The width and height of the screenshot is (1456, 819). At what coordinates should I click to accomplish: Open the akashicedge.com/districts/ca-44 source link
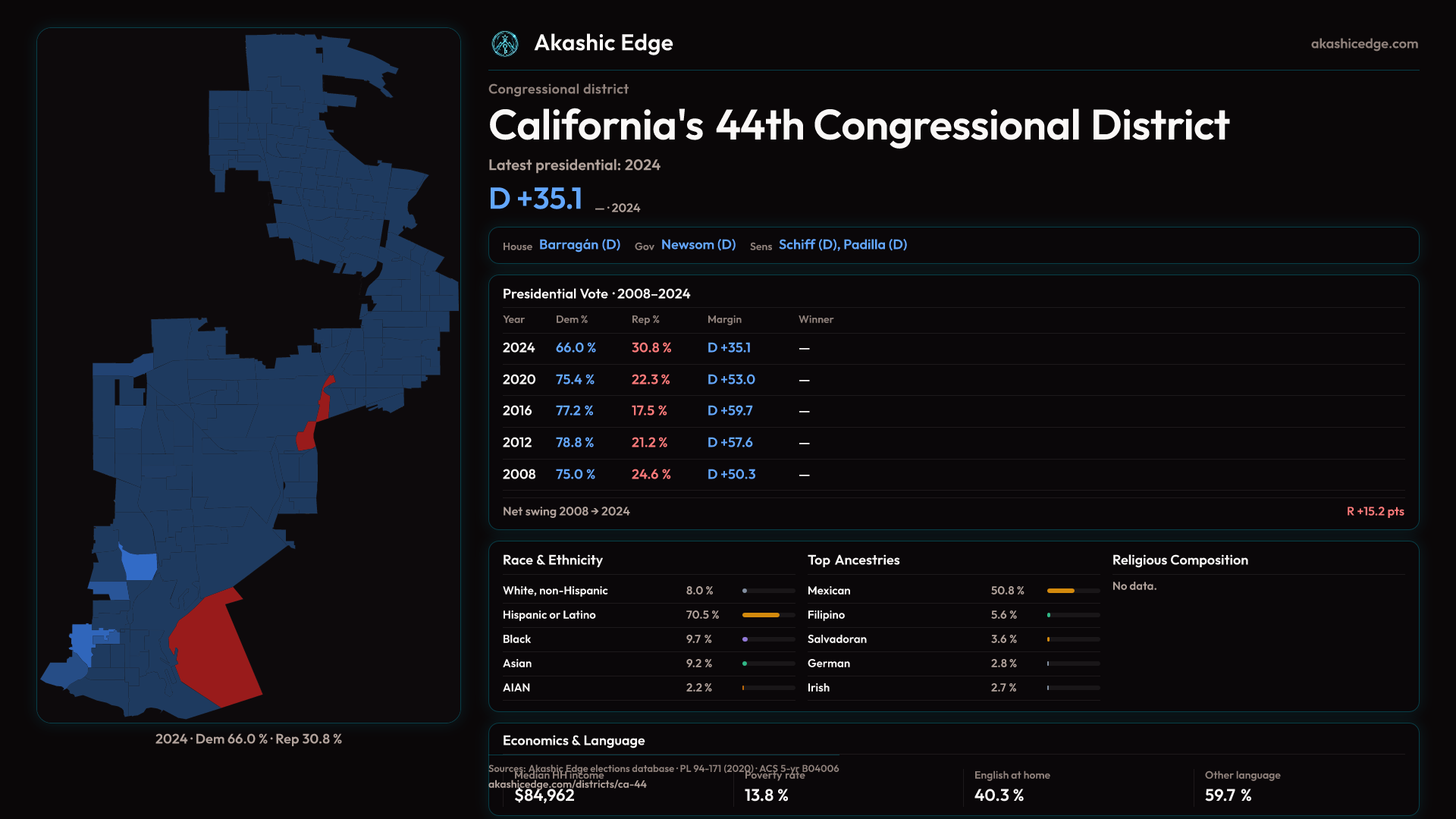click(x=567, y=785)
